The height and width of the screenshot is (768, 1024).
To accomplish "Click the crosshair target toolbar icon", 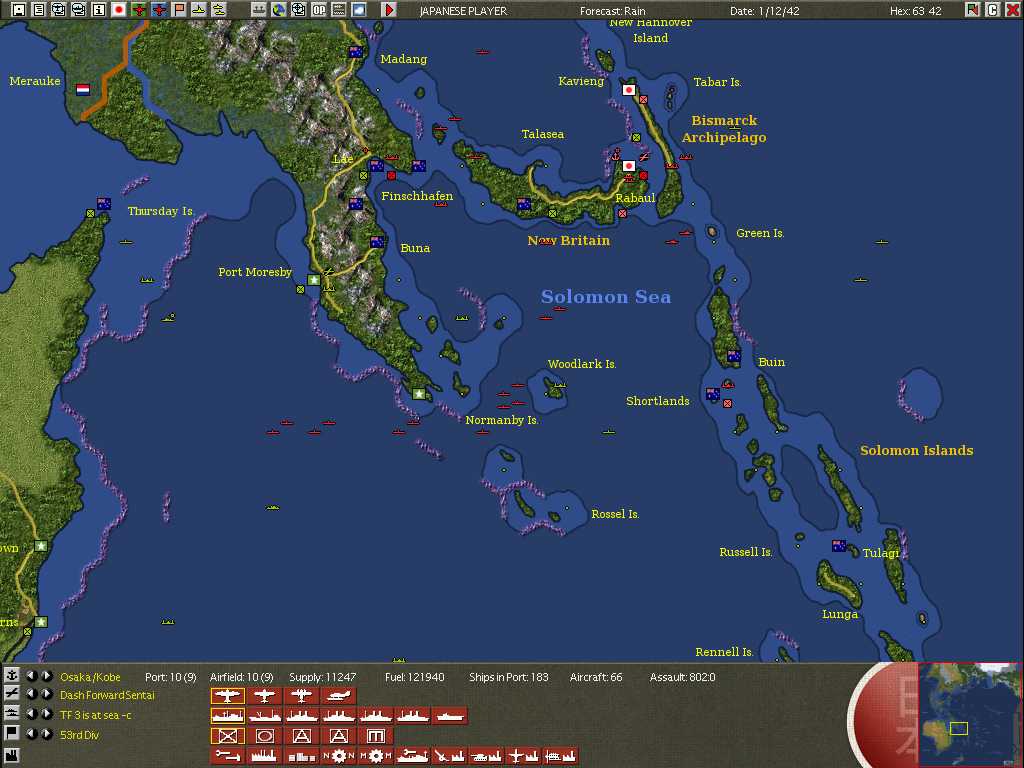I will [x=298, y=10].
